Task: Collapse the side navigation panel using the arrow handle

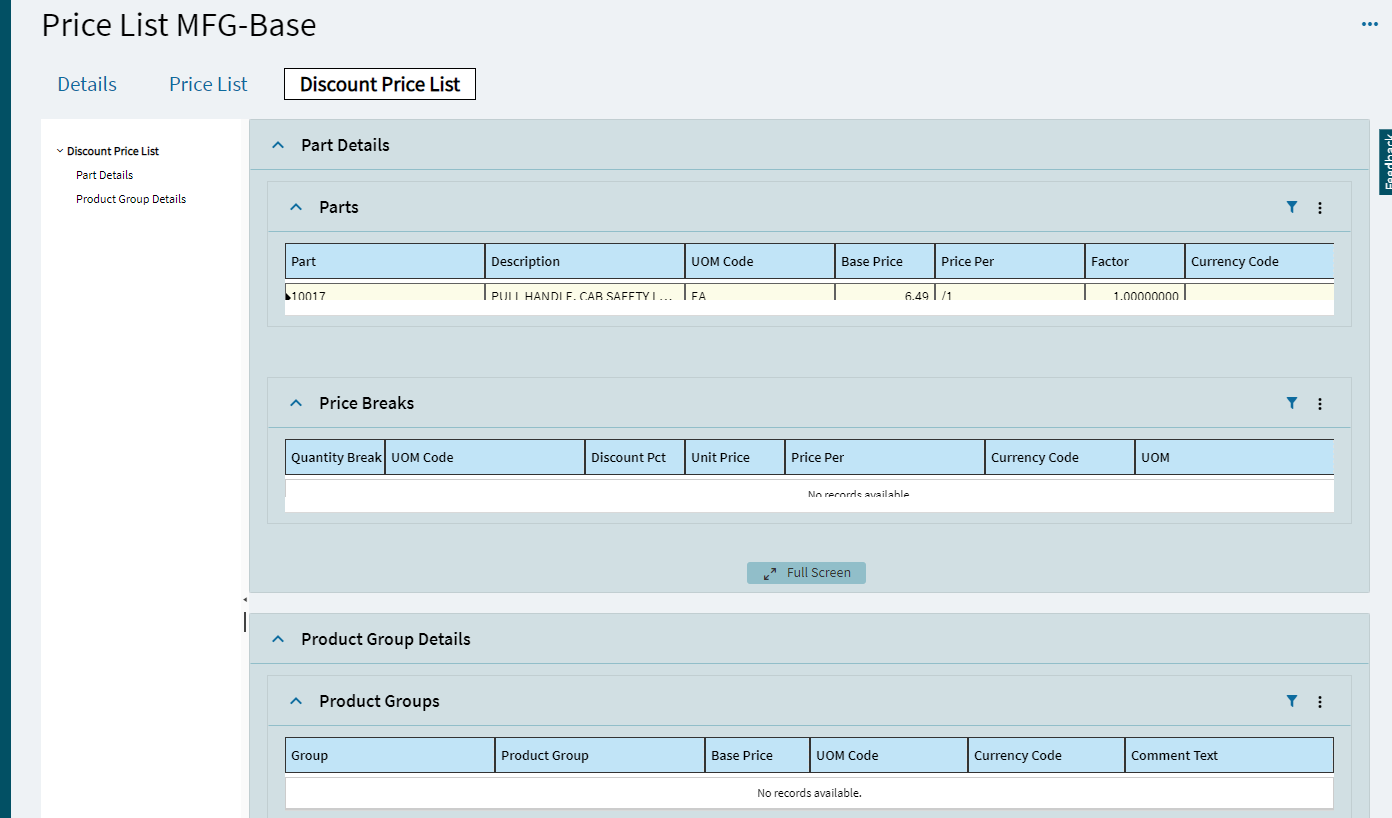Action: click(x=245, y=599)
